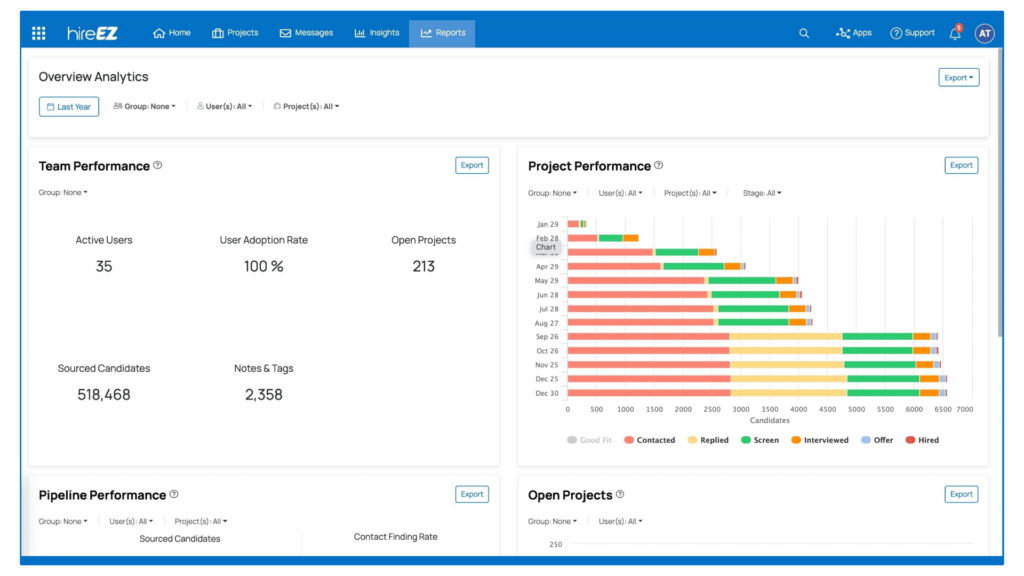Expand the Overview Project(s): All filter

(307, 106)
